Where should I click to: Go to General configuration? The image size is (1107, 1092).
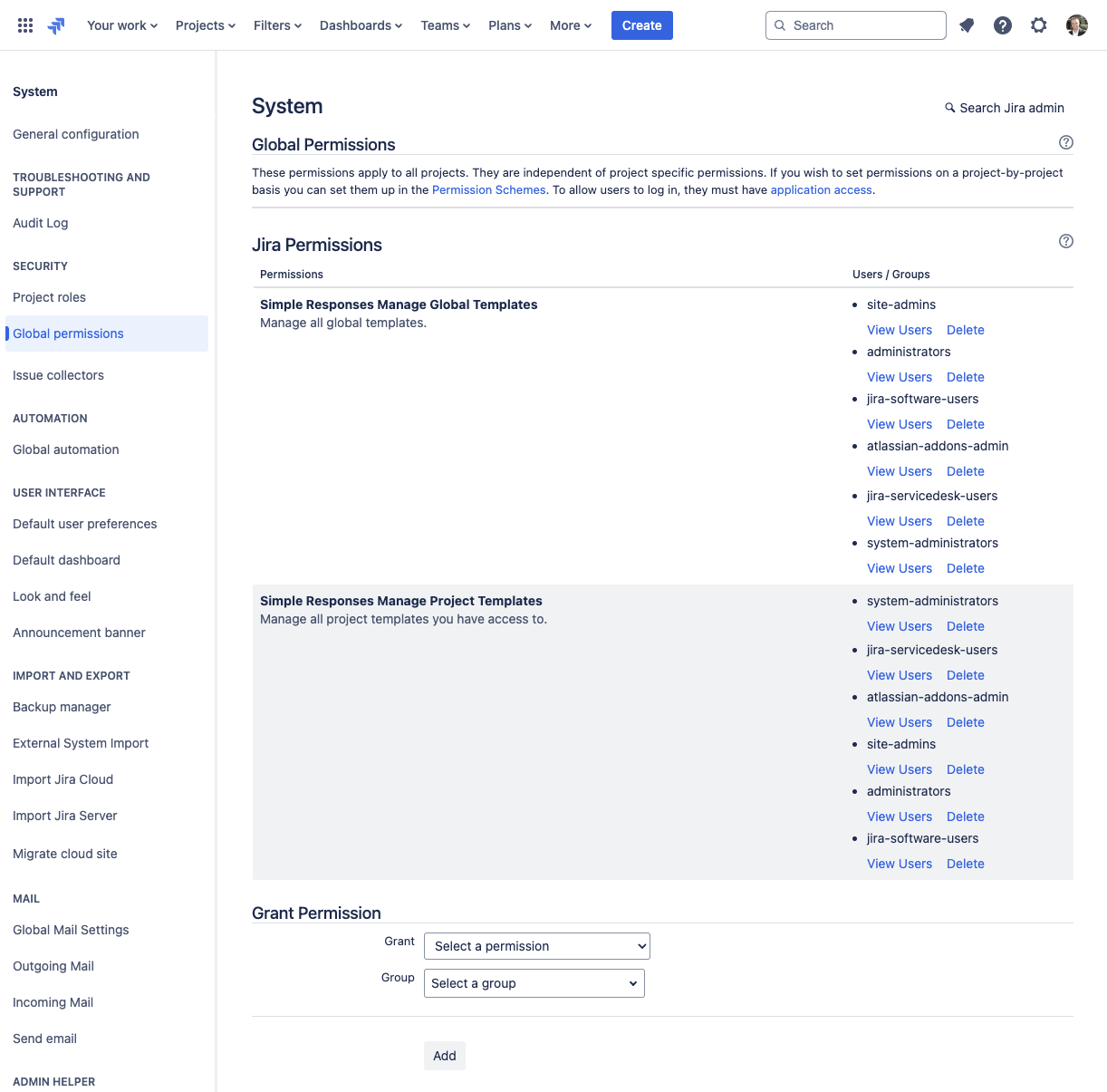pos(76,134)
